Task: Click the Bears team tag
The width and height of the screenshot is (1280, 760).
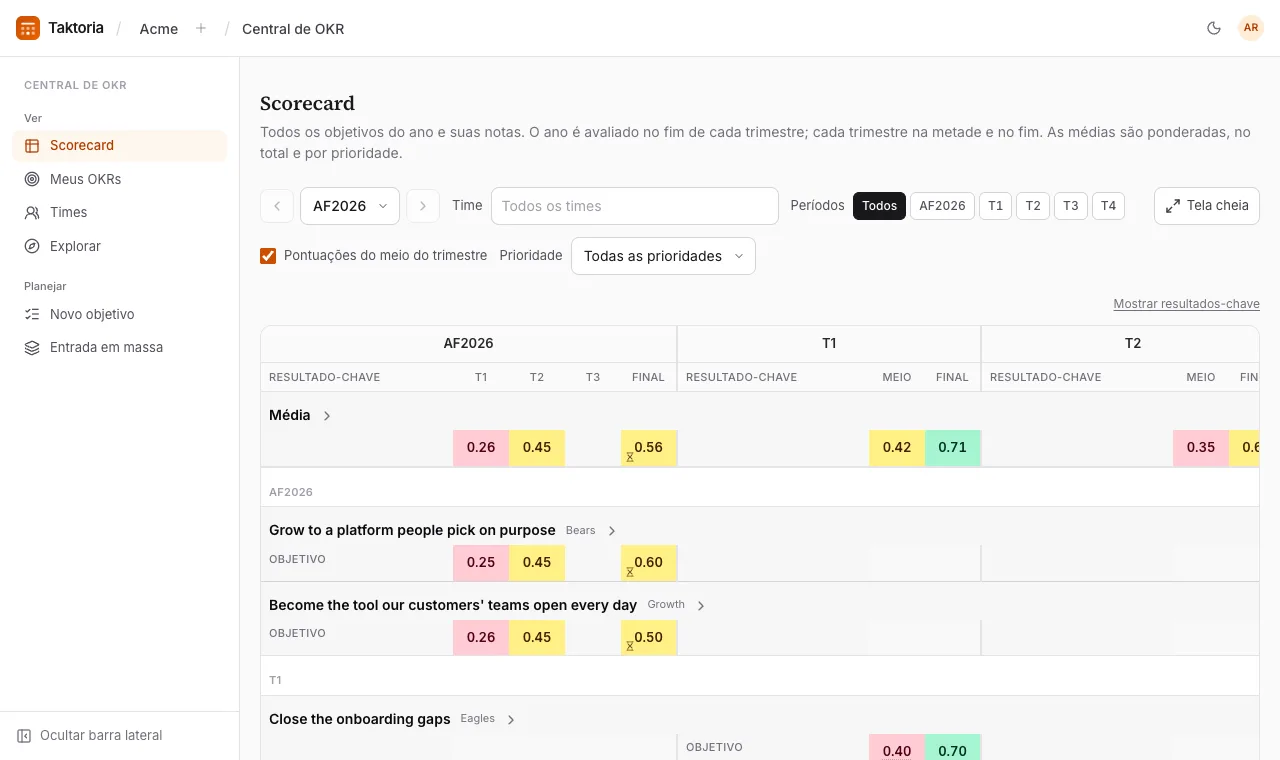Action: click(580, 530)
